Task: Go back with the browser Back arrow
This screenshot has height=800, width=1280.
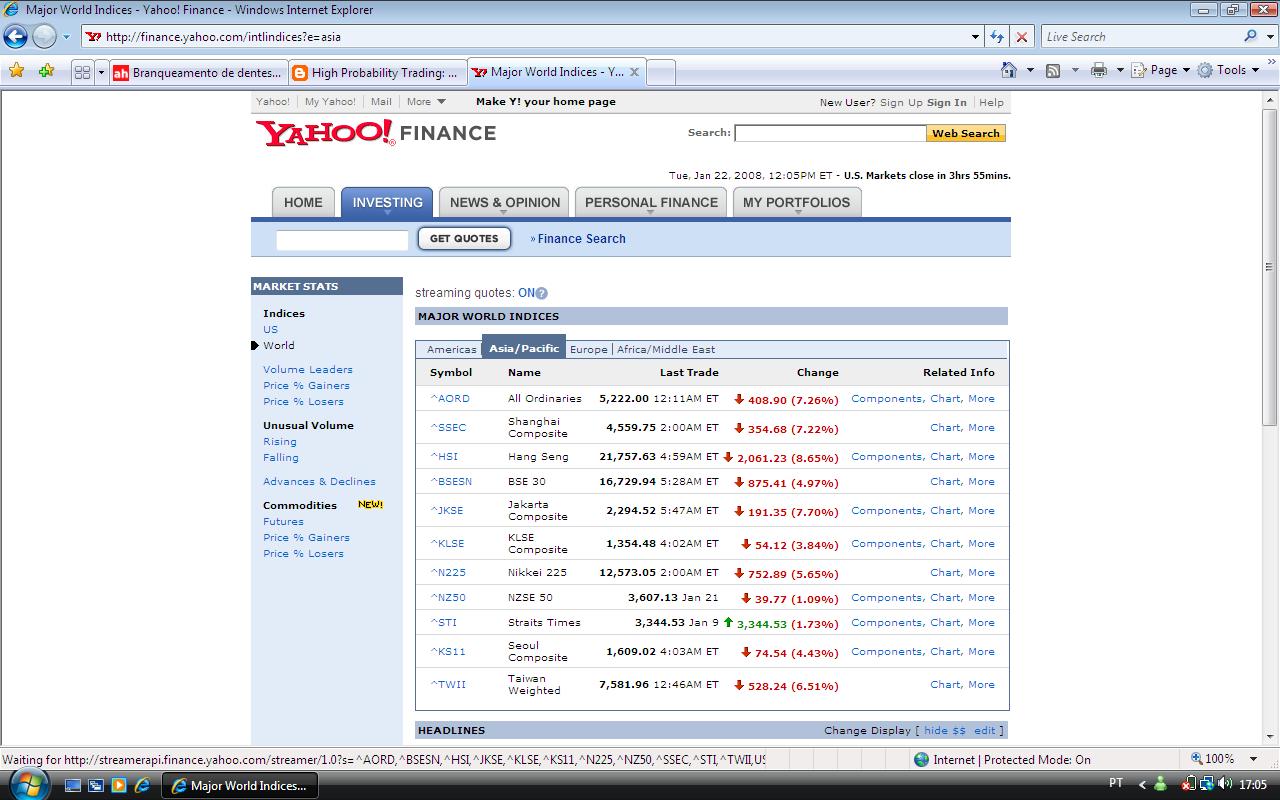Action: tap(15, 37)
